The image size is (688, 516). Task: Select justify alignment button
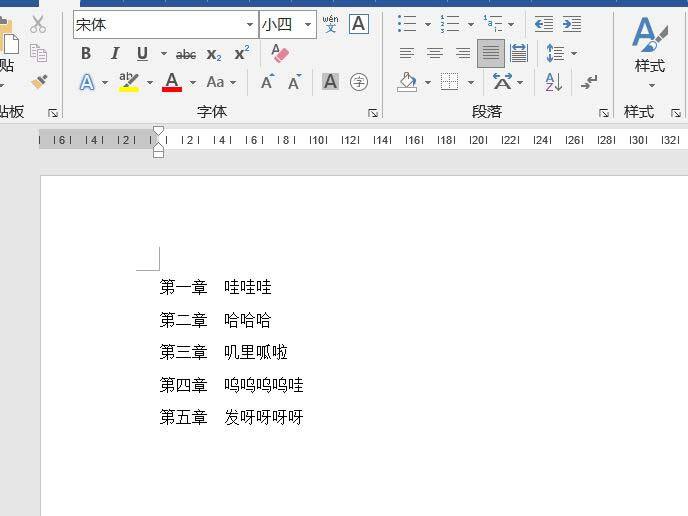[x=491, y=53]
